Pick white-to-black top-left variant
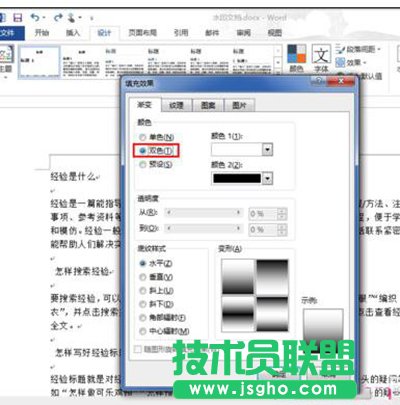 point(238,277)
